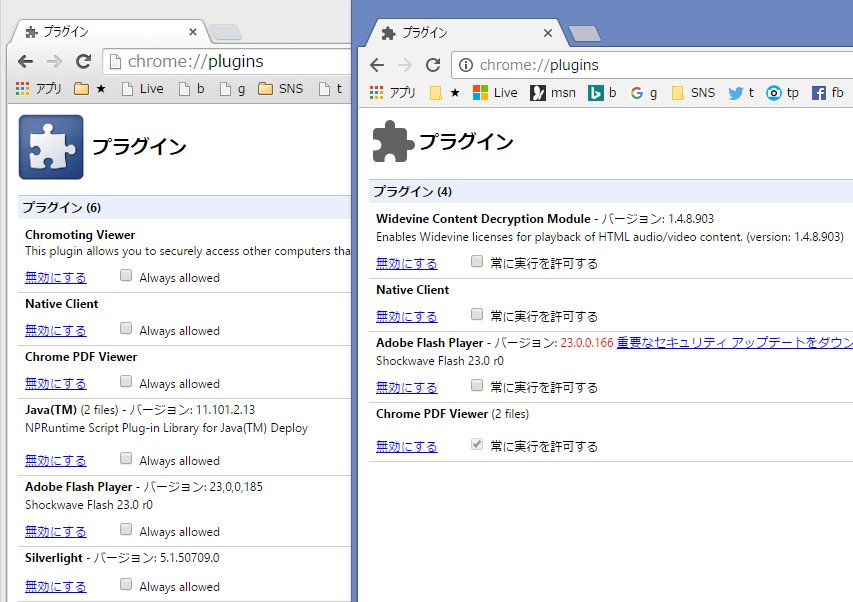Disable Adobe Flash Player in right window
853x602 pixels.
pos(406,388)
